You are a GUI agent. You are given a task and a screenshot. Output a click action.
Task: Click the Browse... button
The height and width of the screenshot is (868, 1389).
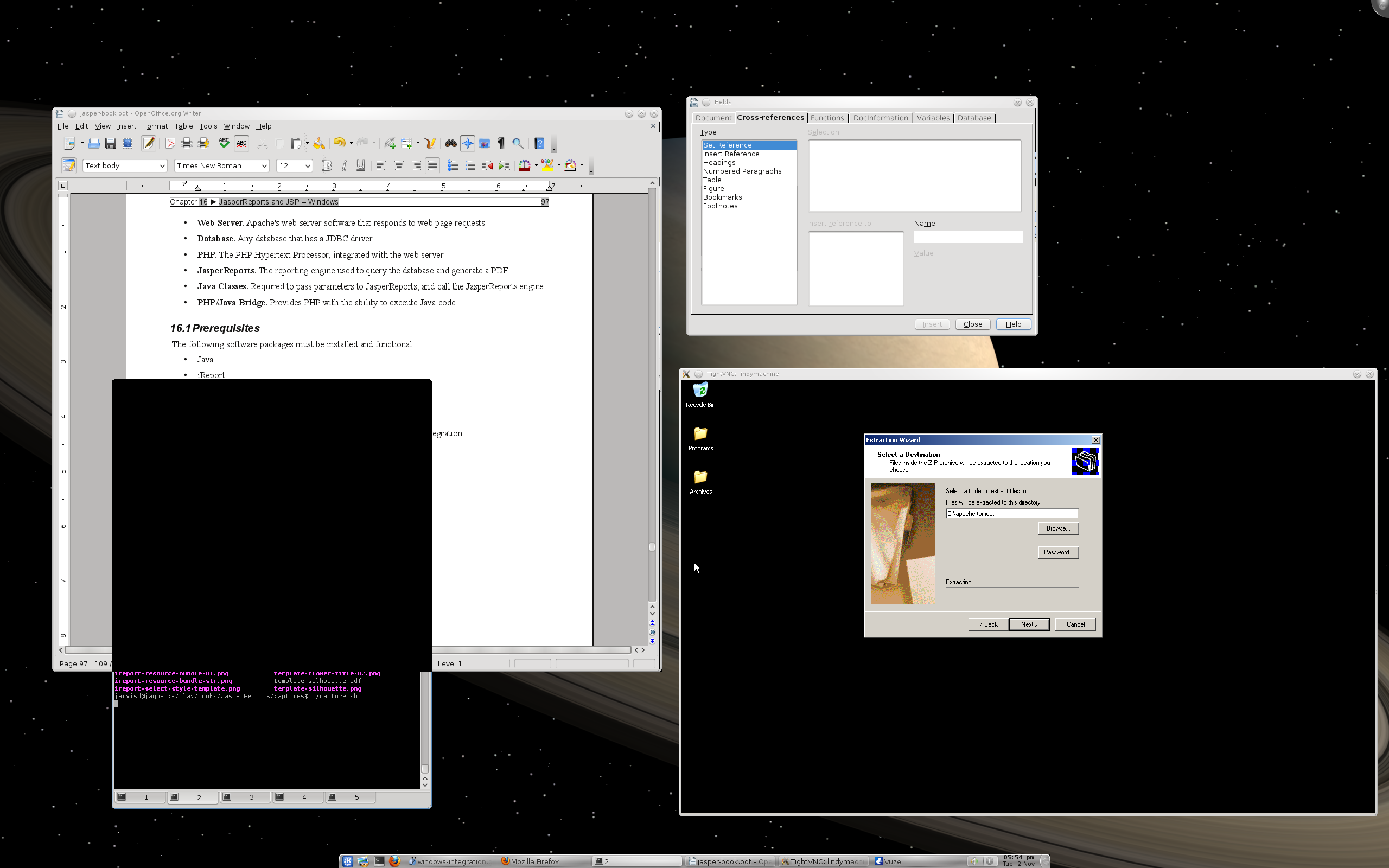pyautogui.click(x=1058, y=528)
